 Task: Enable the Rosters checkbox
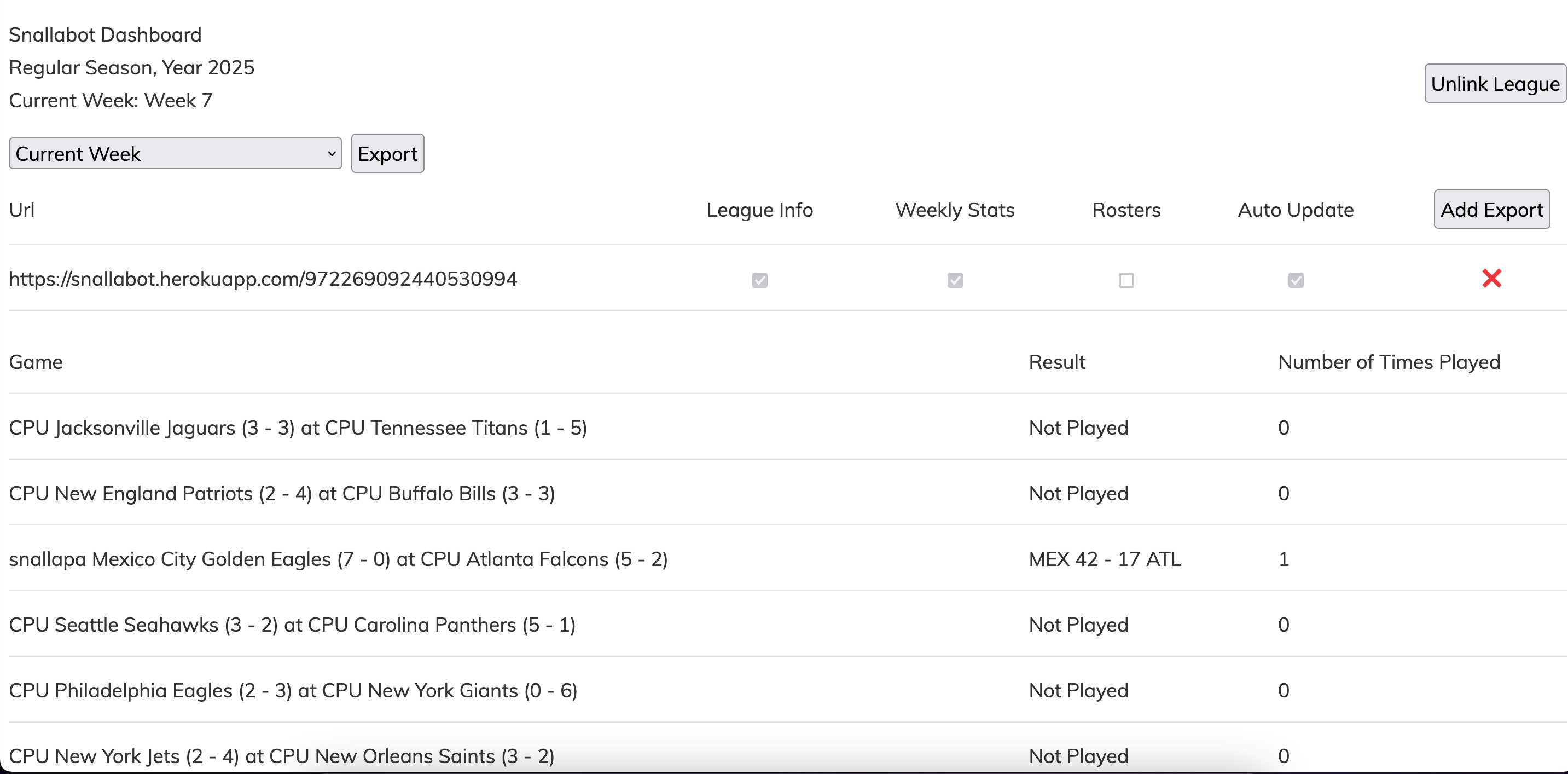coord(1125,280)
